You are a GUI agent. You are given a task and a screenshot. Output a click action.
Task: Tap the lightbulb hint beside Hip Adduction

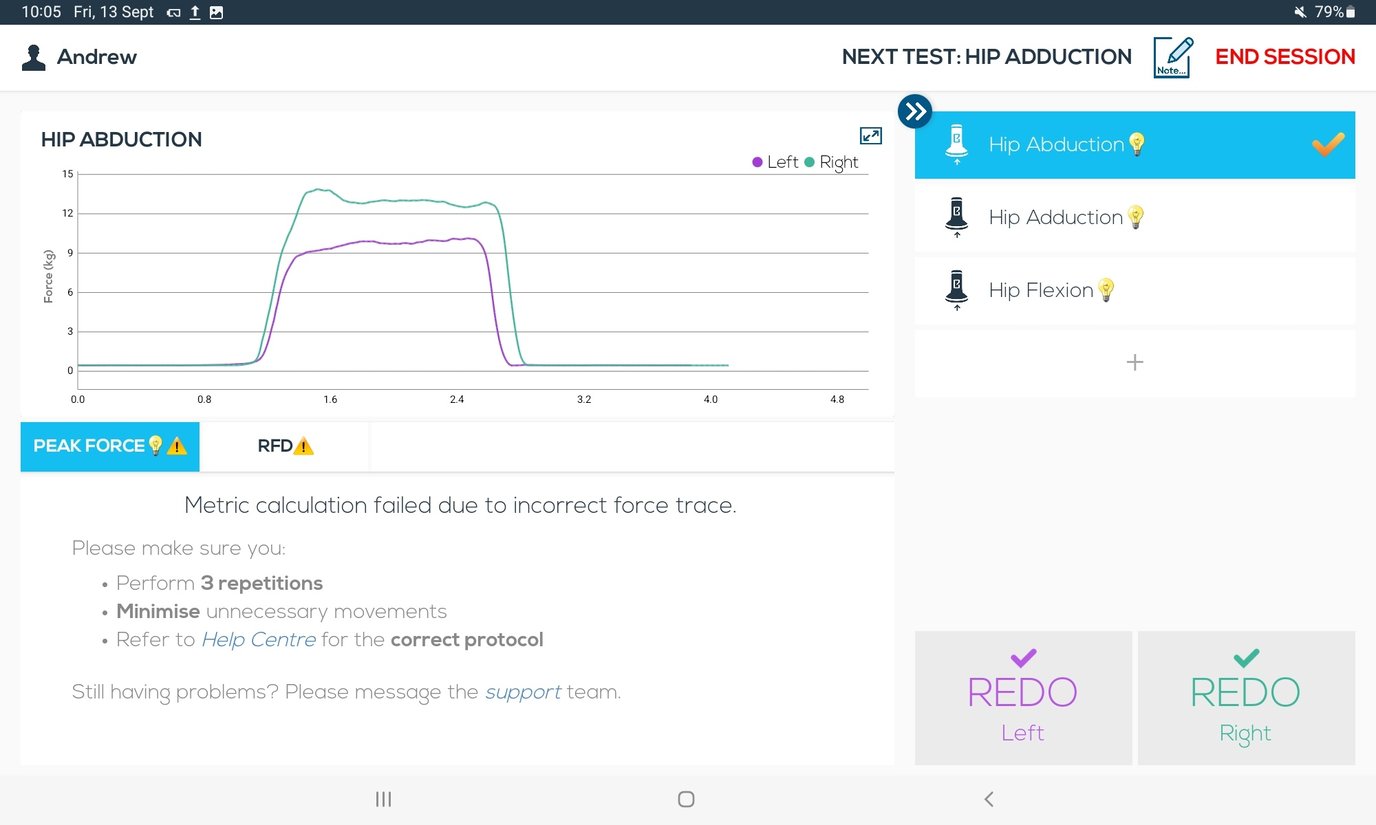point(1135,217)
